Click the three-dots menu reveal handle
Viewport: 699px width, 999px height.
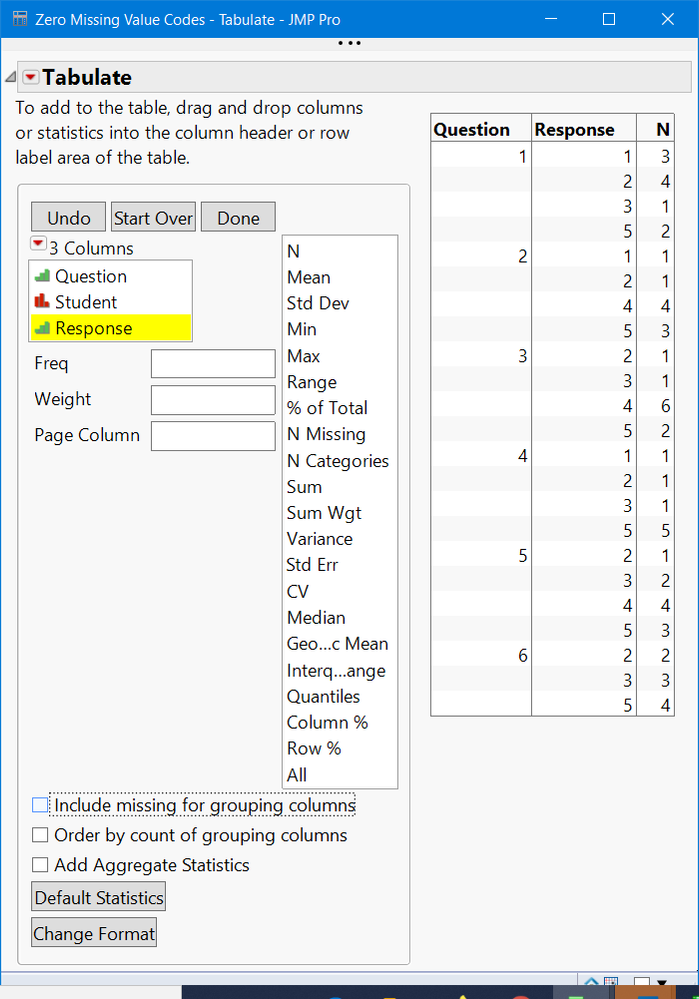click(x=349, y=43)
